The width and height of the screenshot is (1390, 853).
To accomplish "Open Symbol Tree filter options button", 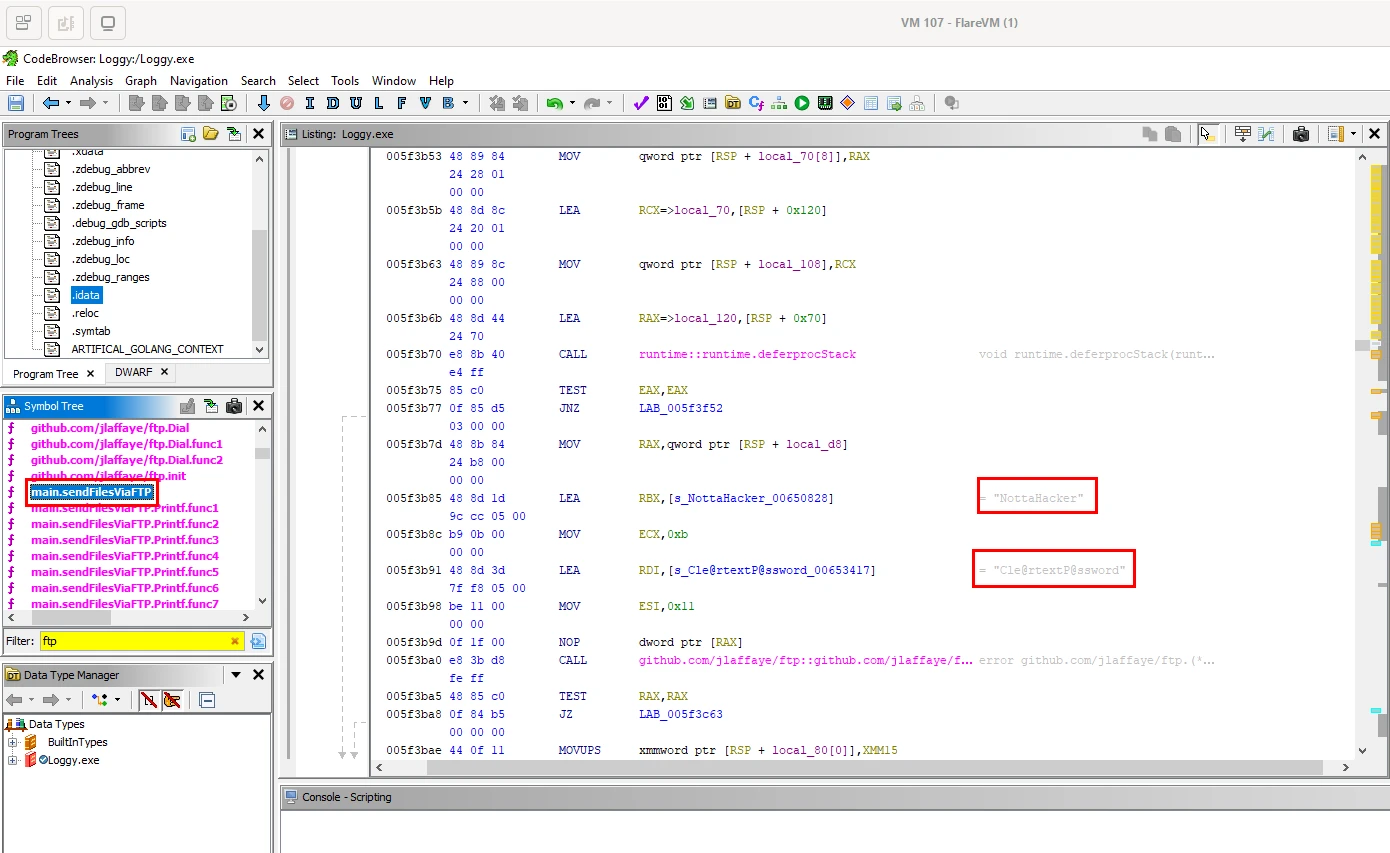I will point(258,641).
